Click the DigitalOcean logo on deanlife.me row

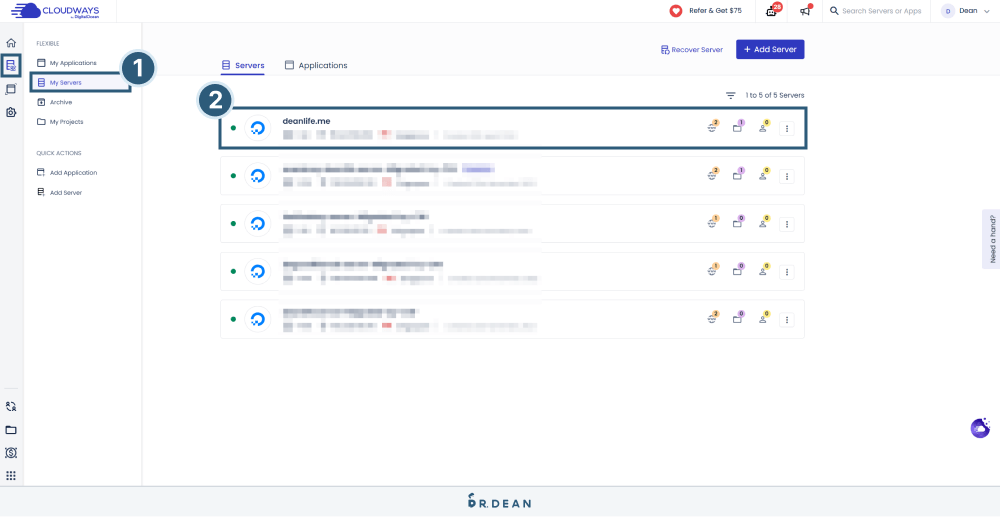click(258, 128)
